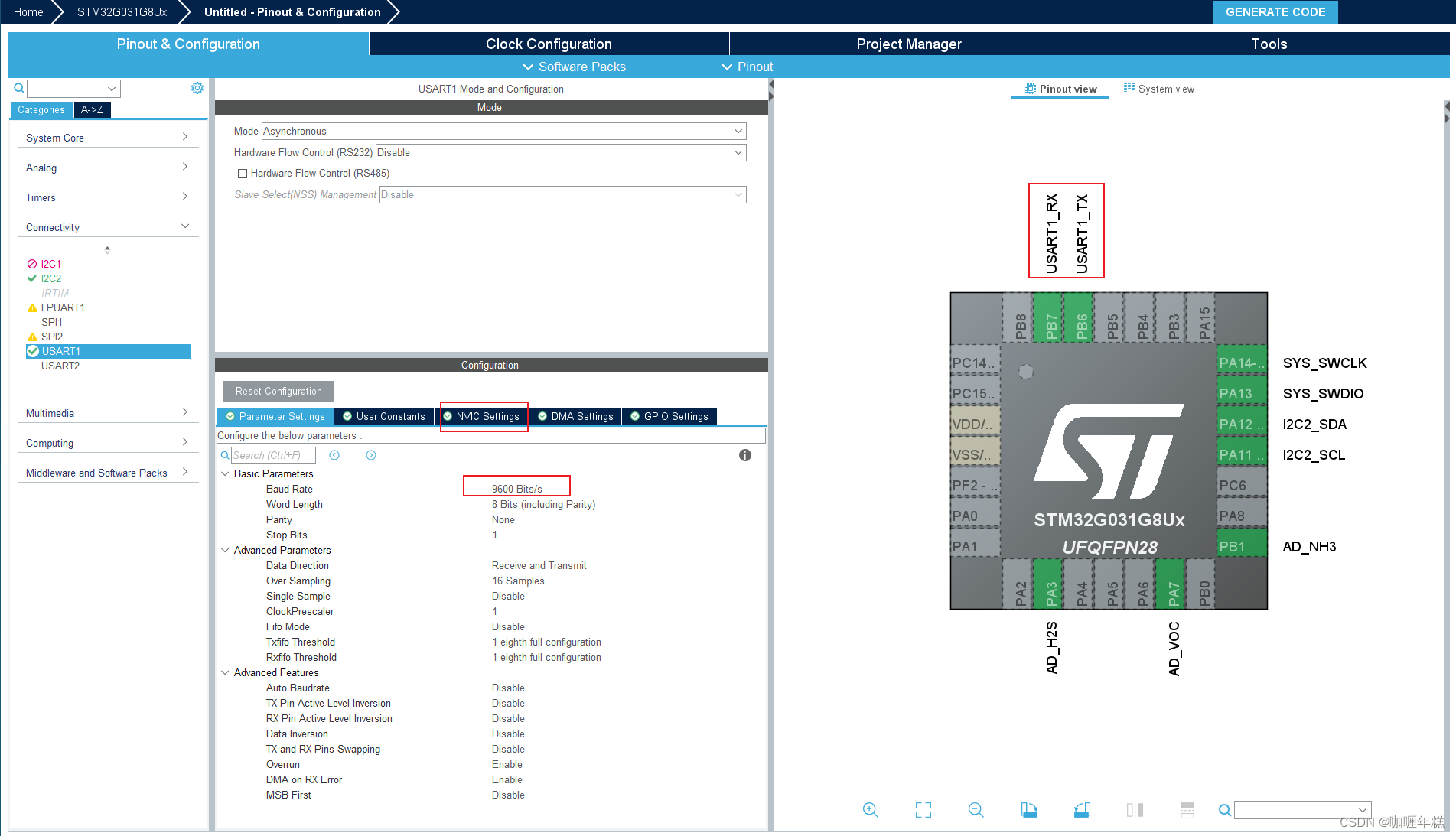Select pin PA3 on the chip
The width and height of the screenshot is (1456, 836).
(1047, 584)
